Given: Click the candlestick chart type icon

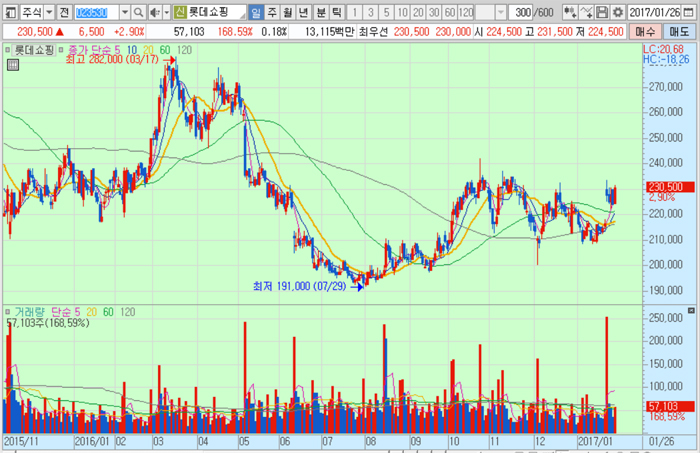Looking at the screenshot, I should tap(570, 13).
